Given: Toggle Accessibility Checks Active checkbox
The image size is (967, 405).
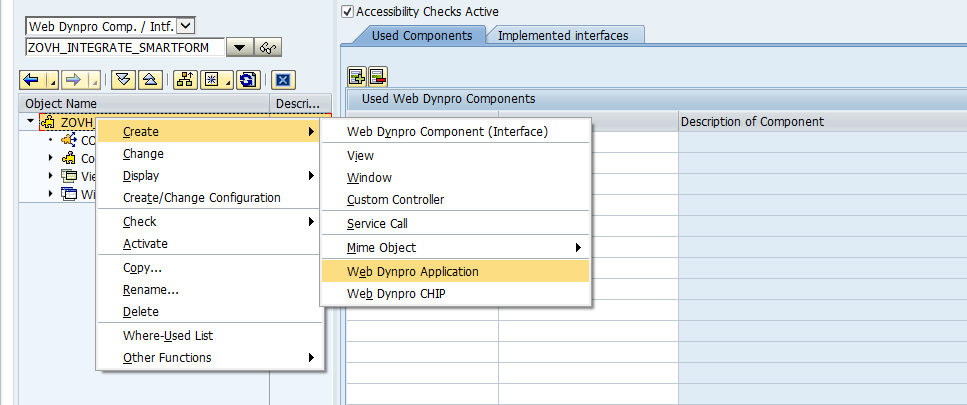Looking at the screenshot, I should click(348, 12).
